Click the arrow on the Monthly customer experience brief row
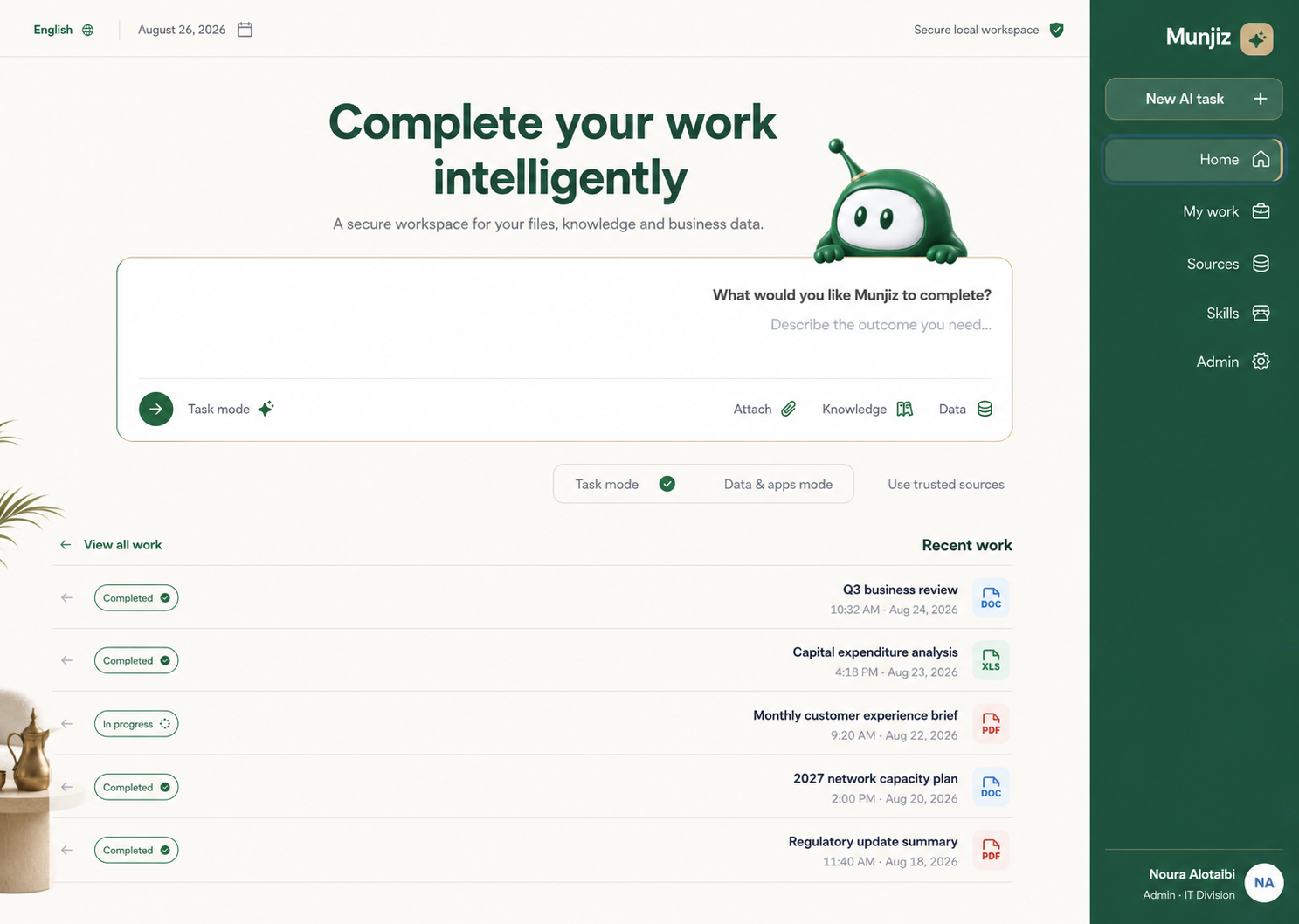1299x924 pixels. coord(66,724)
